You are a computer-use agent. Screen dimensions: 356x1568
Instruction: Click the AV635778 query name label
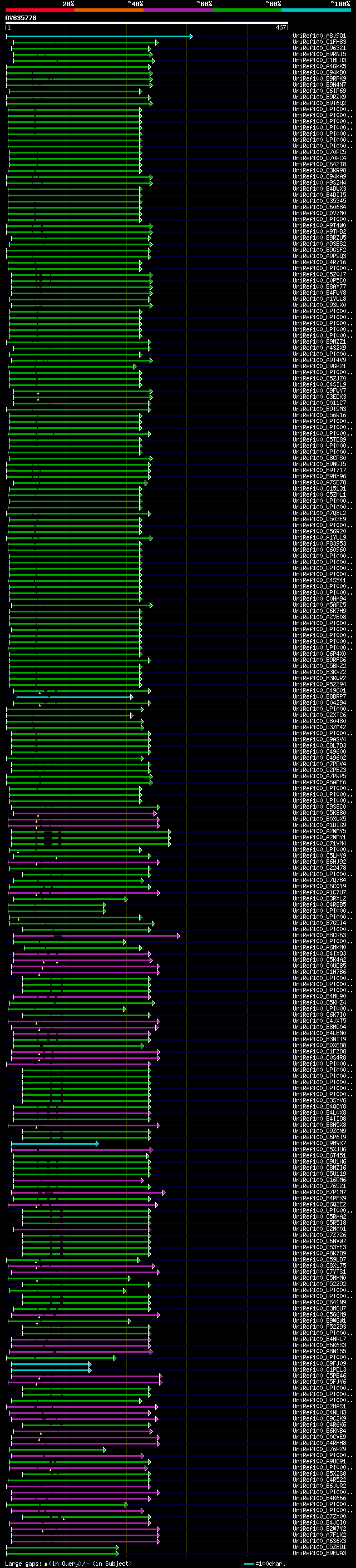tap(21, 18)
